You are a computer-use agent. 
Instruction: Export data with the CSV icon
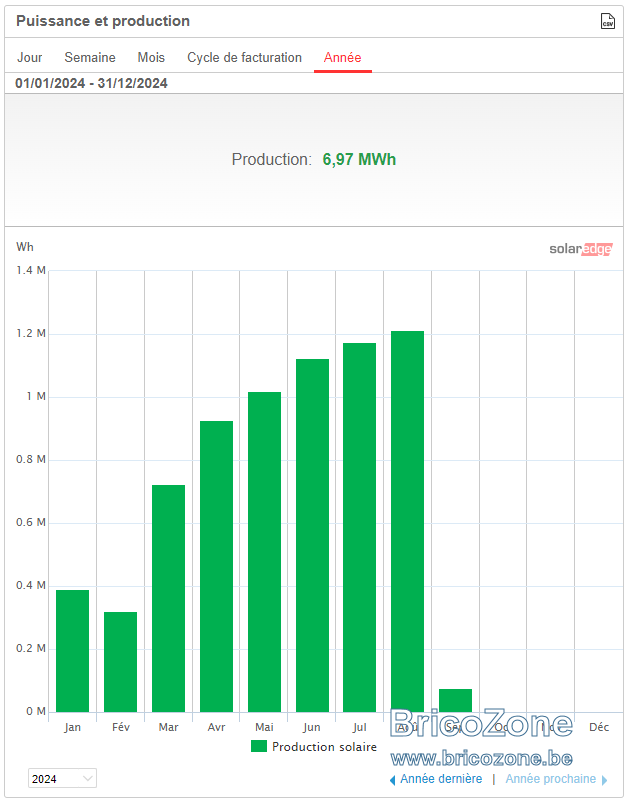point(607,21)
